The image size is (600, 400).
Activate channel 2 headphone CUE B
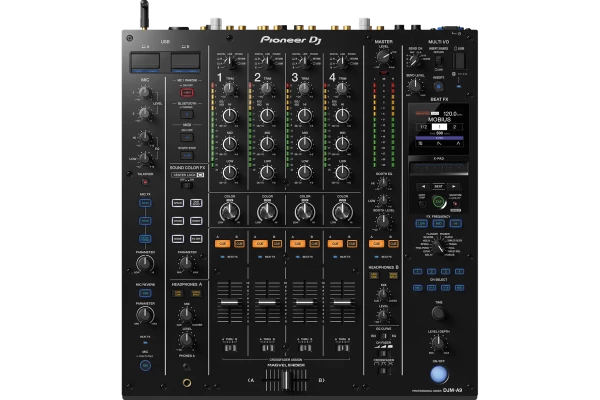pyautogui.click(x=277, y=243)
